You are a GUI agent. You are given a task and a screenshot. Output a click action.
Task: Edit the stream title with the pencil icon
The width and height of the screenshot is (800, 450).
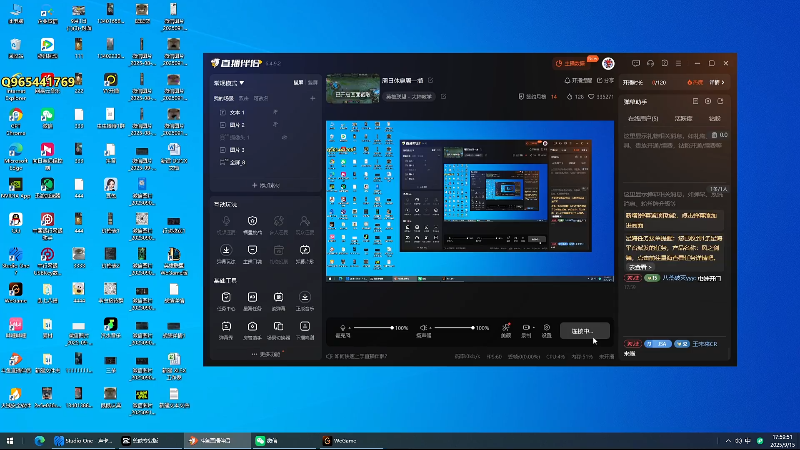click(431, 81)
